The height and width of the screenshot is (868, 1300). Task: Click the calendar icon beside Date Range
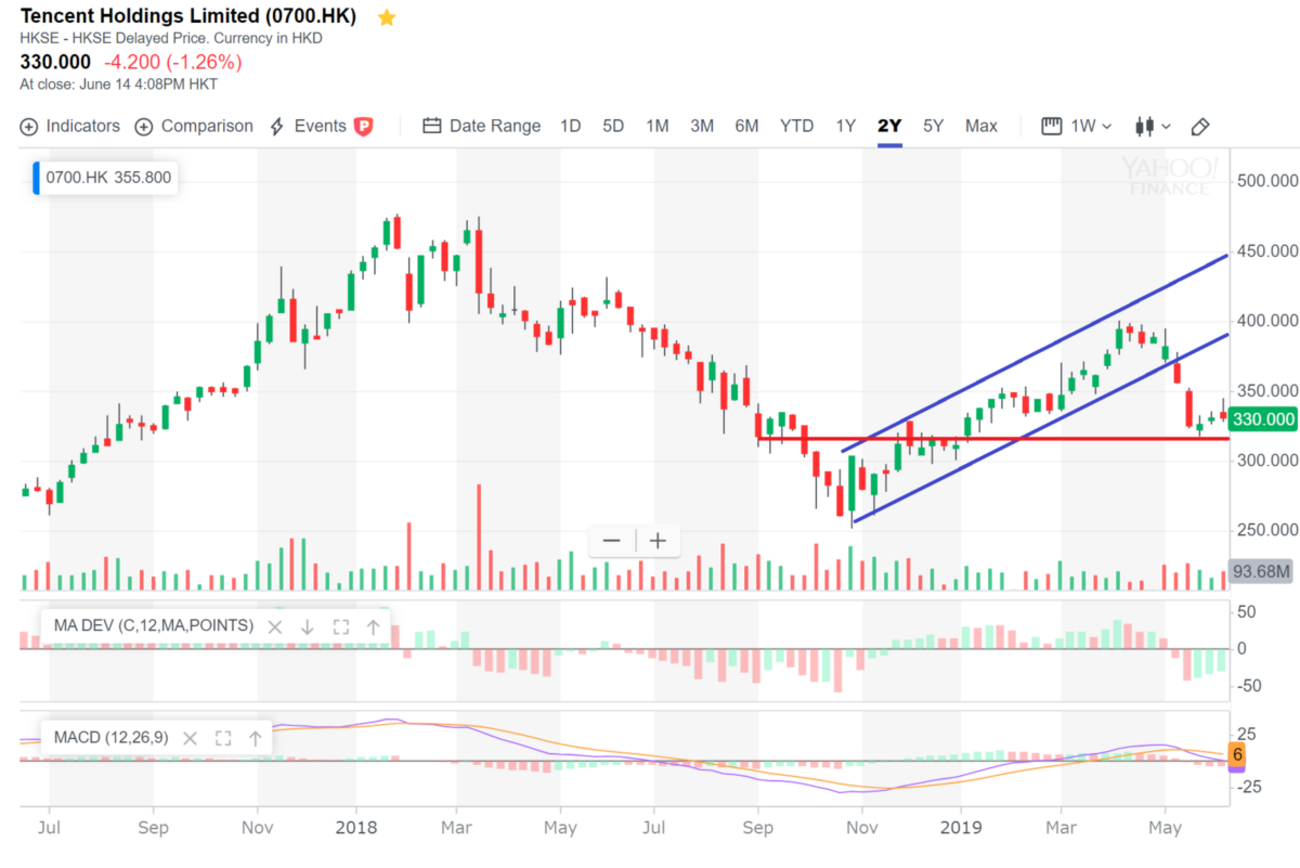(x=432, y=127)
